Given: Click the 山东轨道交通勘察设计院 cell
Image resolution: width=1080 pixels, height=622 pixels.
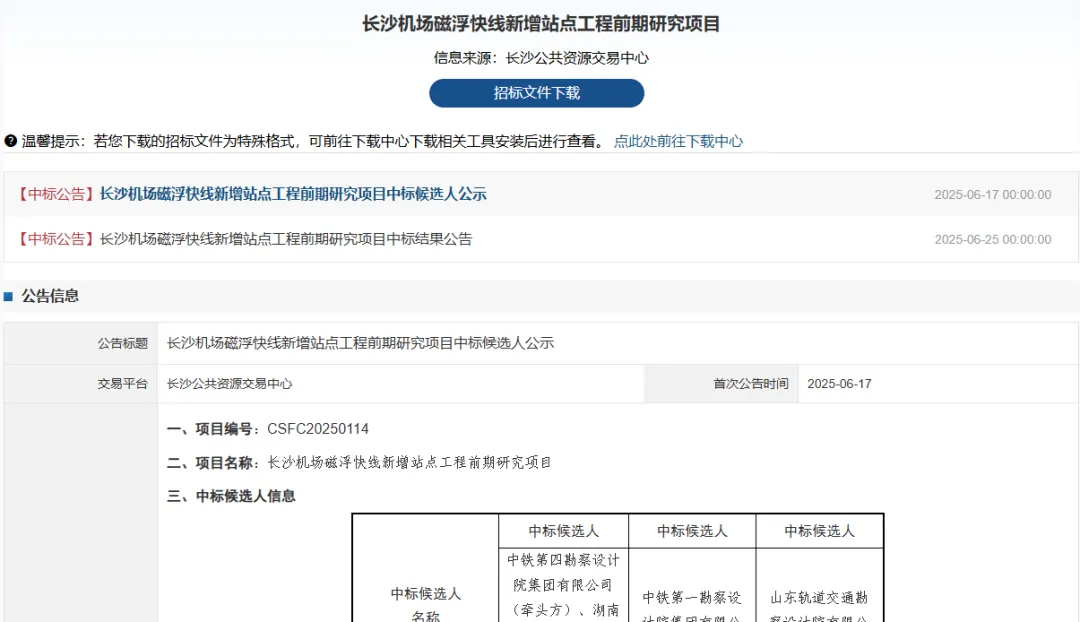Looking at the screenshot, I should [x=820, y=585].
